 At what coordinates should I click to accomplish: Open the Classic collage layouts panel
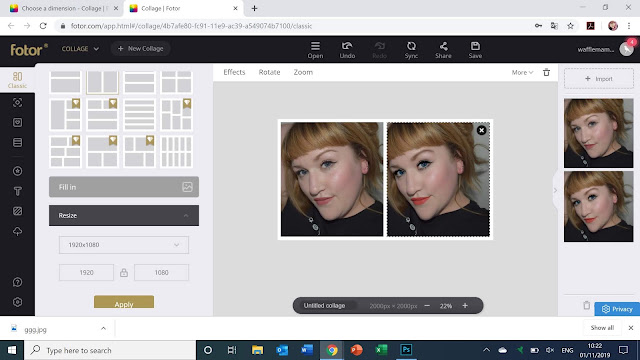pyautogui.click(x=17, y=80)
